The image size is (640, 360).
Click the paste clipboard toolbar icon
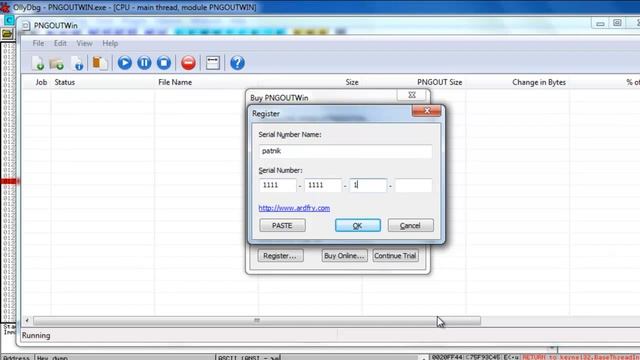point(100,63)
